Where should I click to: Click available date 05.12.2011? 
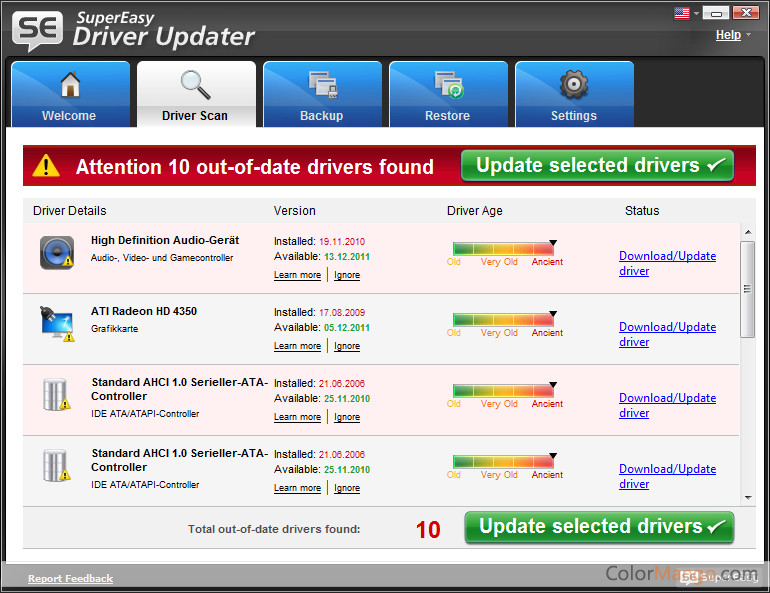pyautogui.click(x=347, y=327)
